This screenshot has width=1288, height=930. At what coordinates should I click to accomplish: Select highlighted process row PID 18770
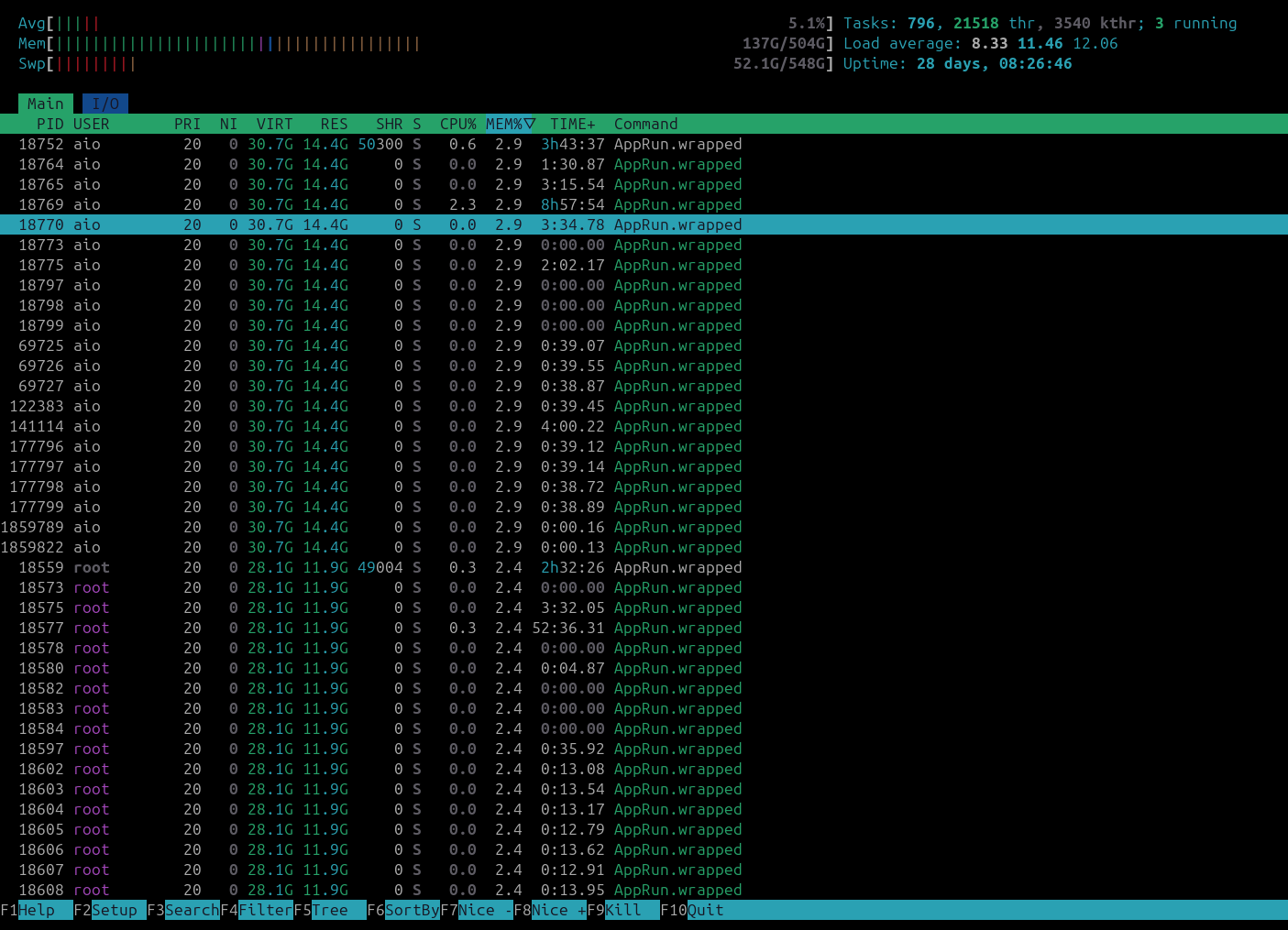pos(644,224)
